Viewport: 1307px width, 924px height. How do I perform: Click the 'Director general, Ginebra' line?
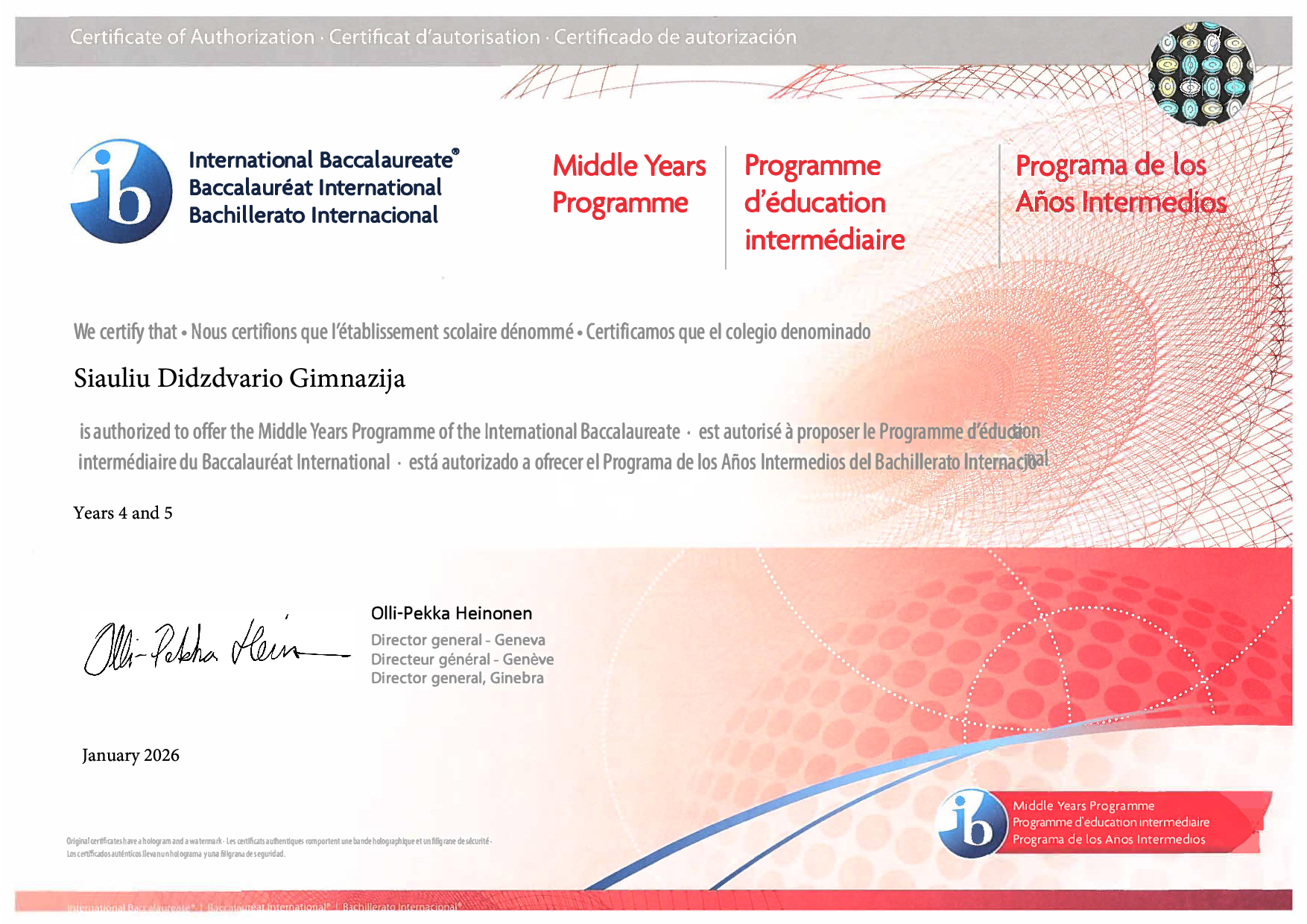point(457,678)
